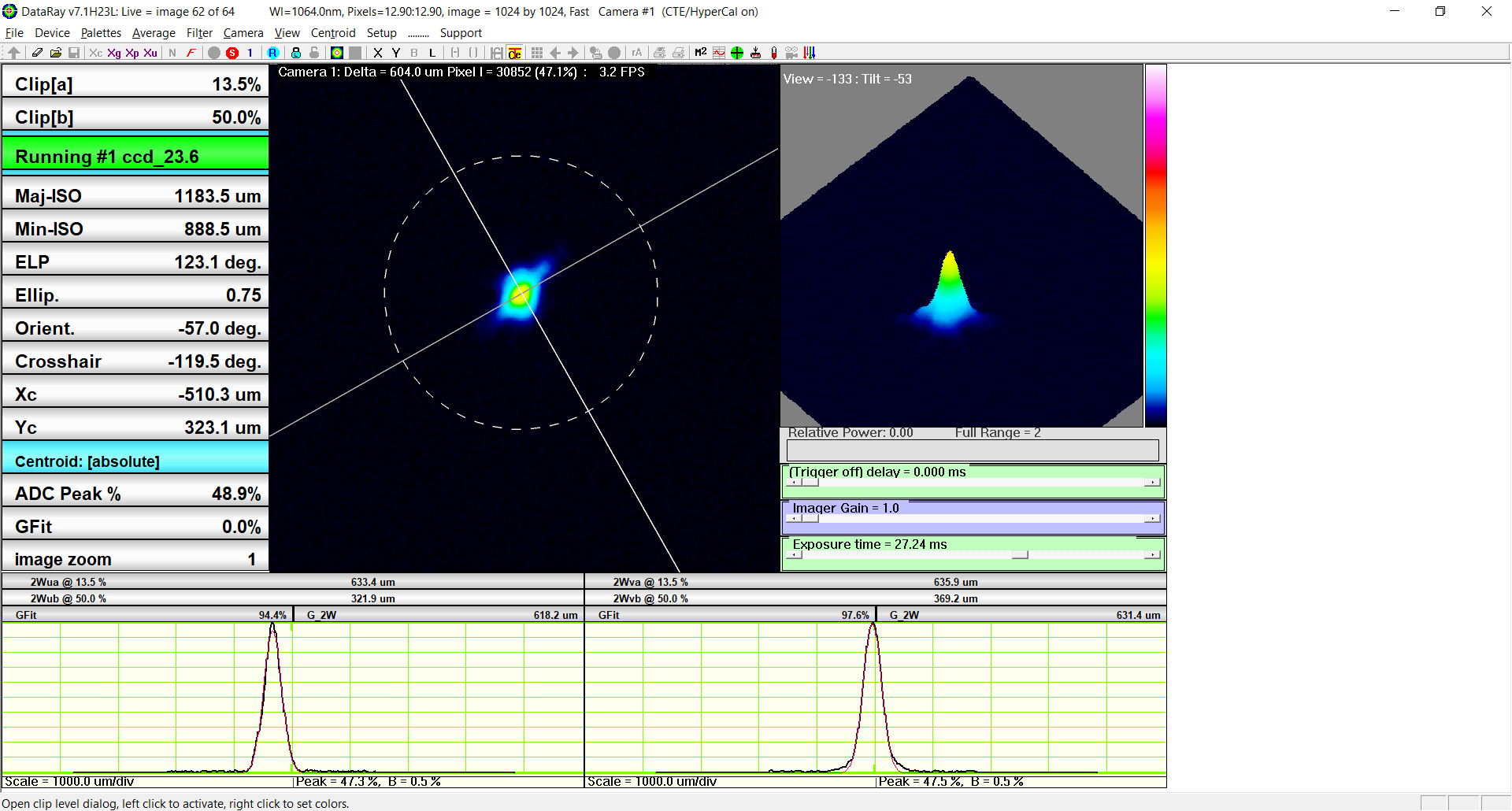Click the blue number 1 toolbar icon
This screenshot has height=811, width=1512.
point(250,53)
